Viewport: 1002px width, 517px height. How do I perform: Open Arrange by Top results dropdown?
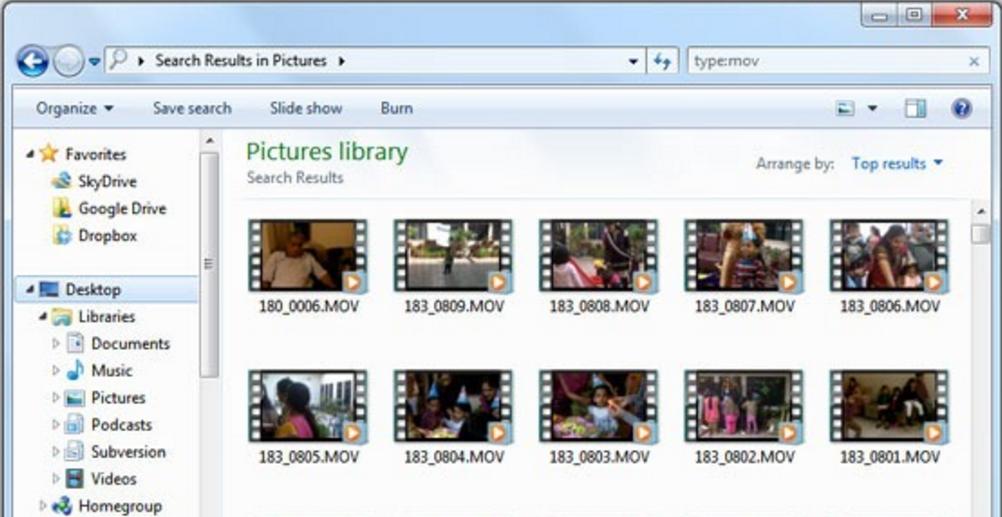click(x=897, y=164)
